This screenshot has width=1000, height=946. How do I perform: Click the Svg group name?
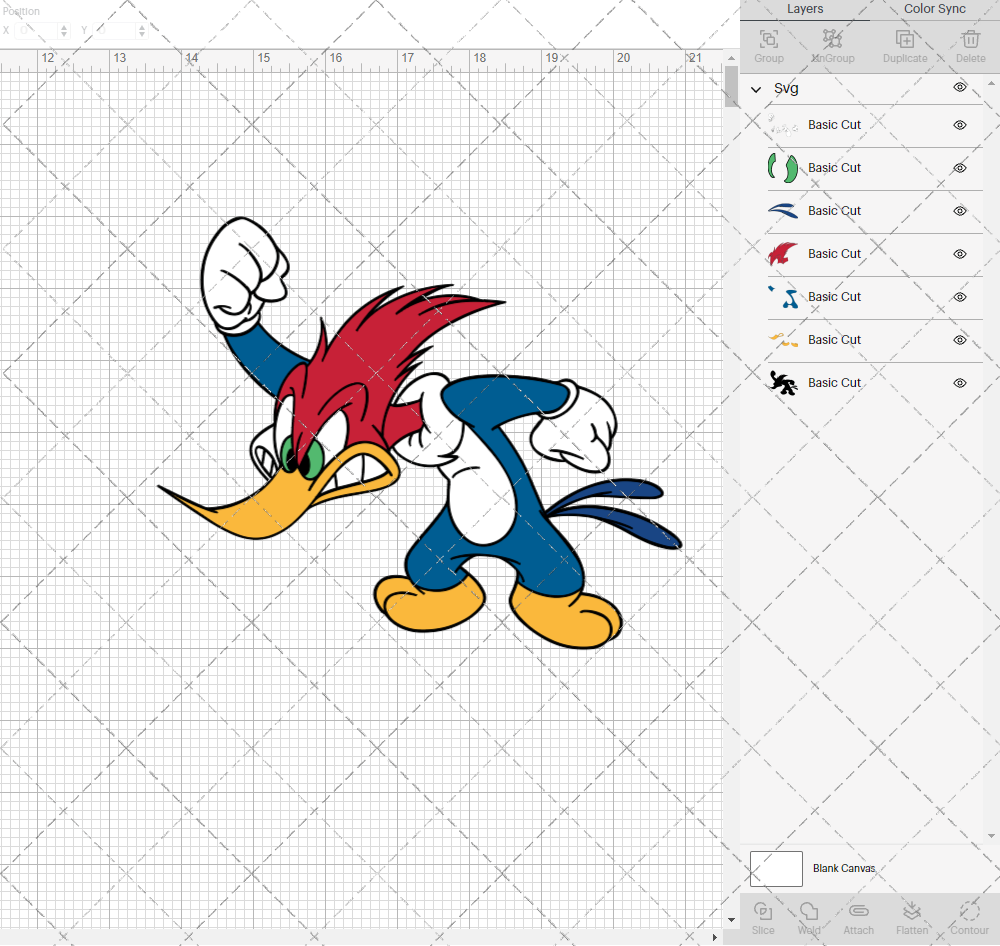786,89
